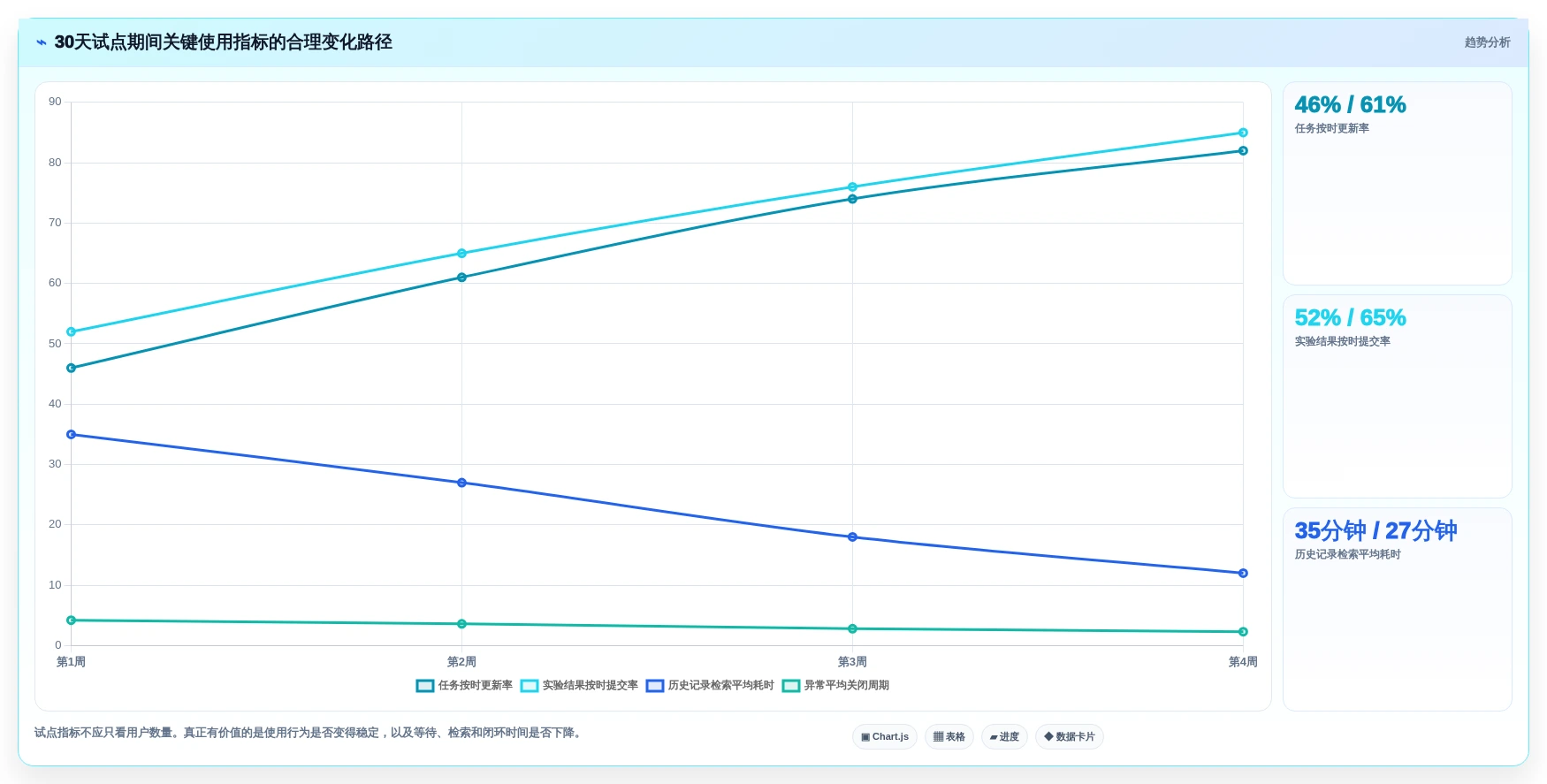This screenshot has width=1547, height=784.
Task: Click 实验结果按时提交率 data point at 第1周
Action: (72, 332)
